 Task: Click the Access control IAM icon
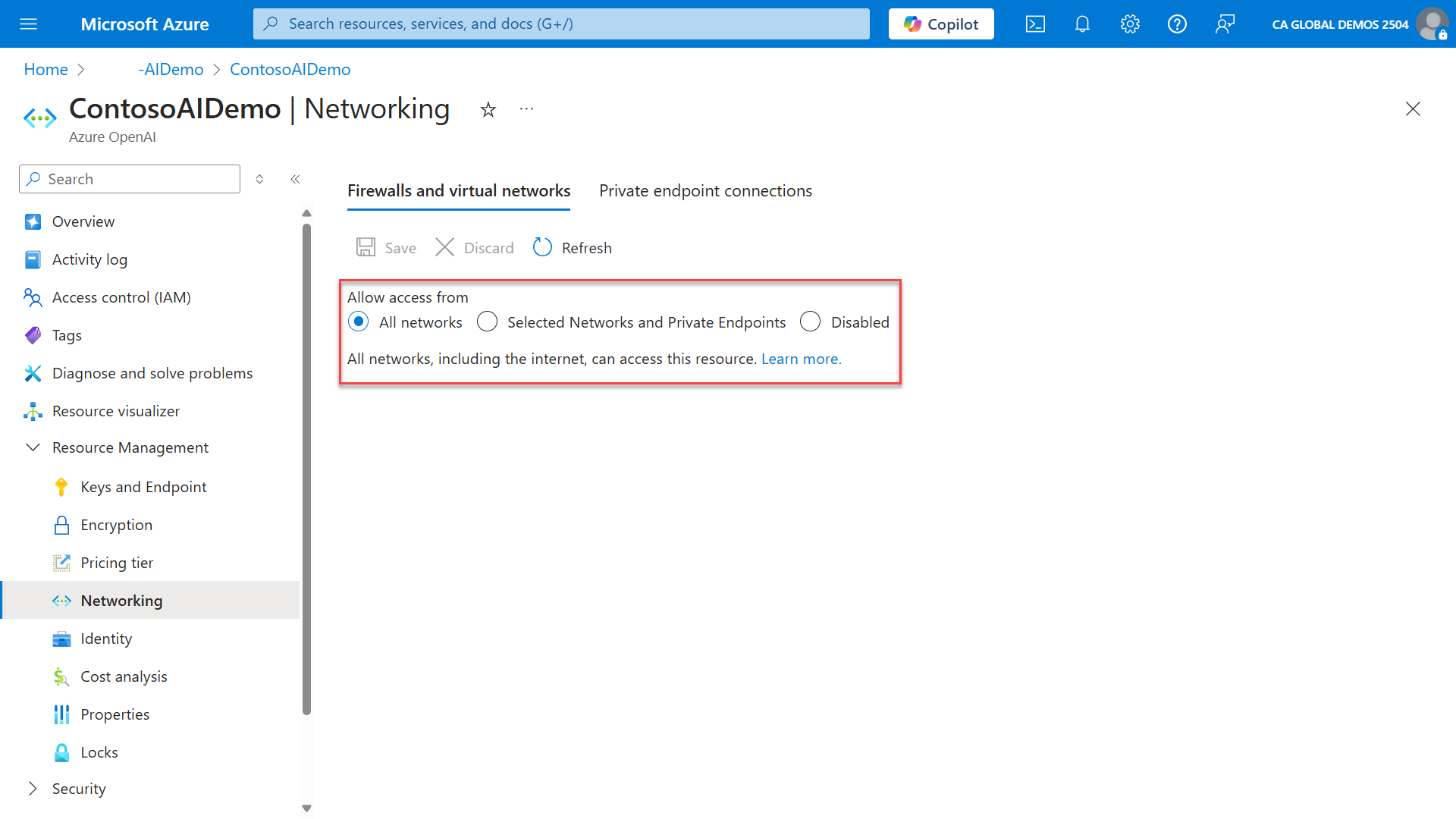(x=33, y=297)
